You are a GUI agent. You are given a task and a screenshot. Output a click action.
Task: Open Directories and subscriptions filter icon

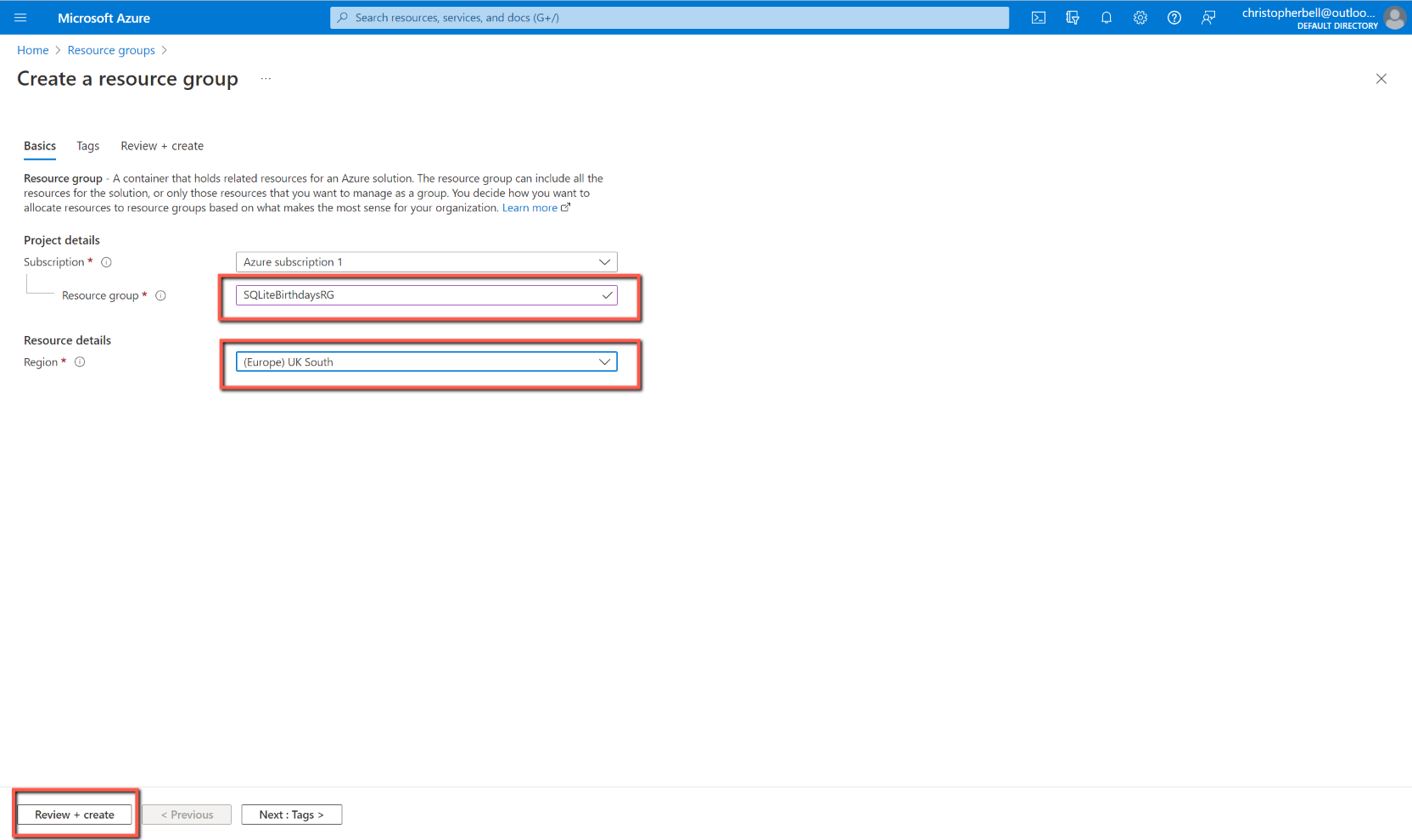pyautogui.click(x=1073, y=18)
